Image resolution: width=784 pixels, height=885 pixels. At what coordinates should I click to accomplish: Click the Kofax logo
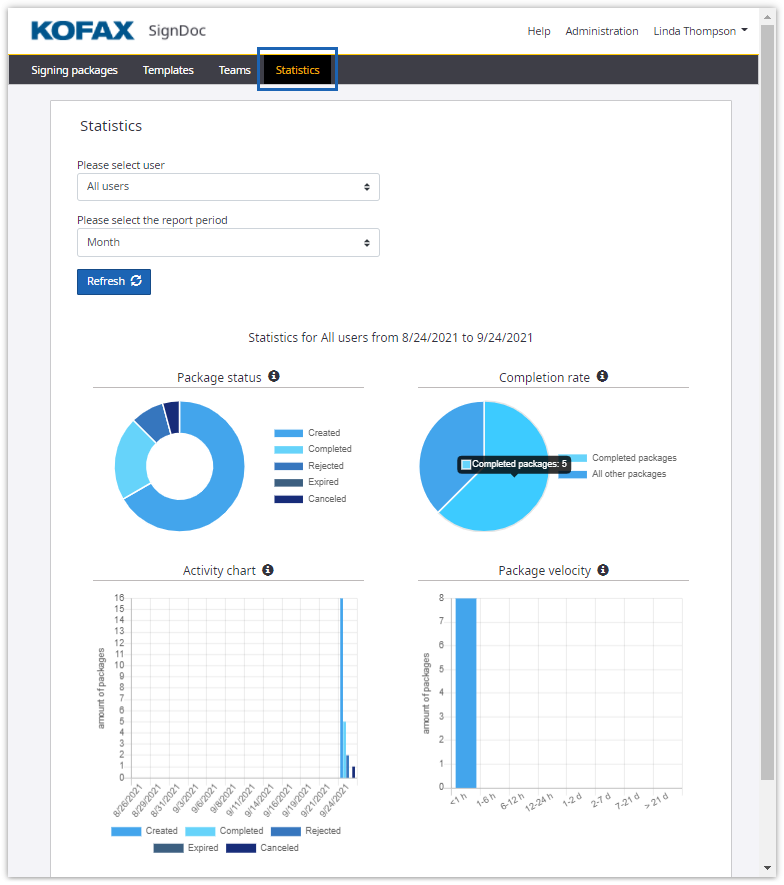point(82,31)
